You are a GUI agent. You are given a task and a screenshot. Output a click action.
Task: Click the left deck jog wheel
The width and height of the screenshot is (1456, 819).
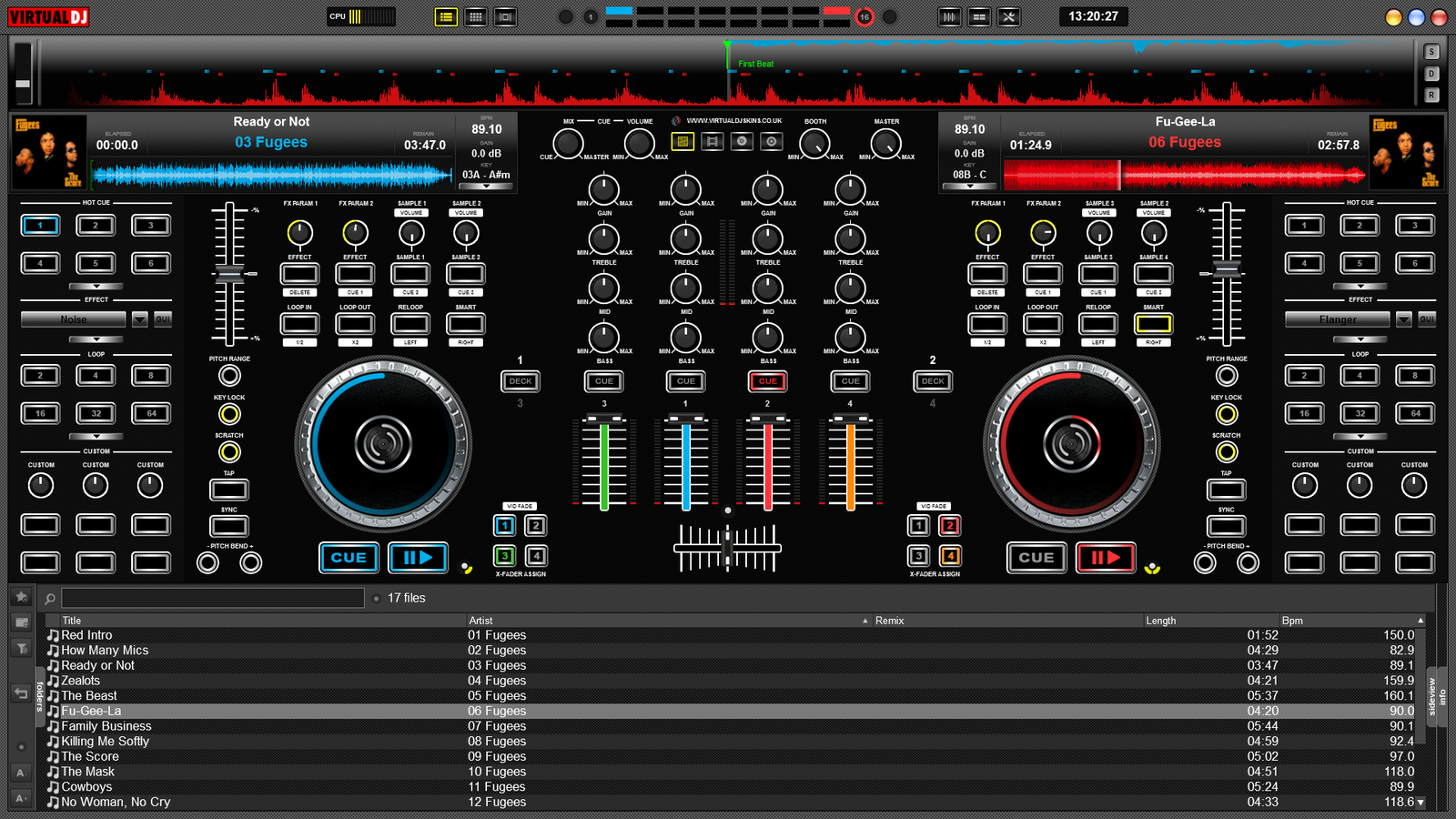click(x=383, y=444)
